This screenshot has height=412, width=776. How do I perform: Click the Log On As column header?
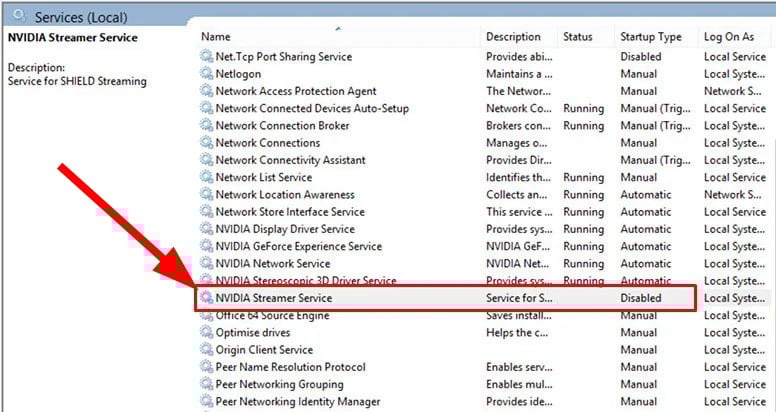point(729,37)
